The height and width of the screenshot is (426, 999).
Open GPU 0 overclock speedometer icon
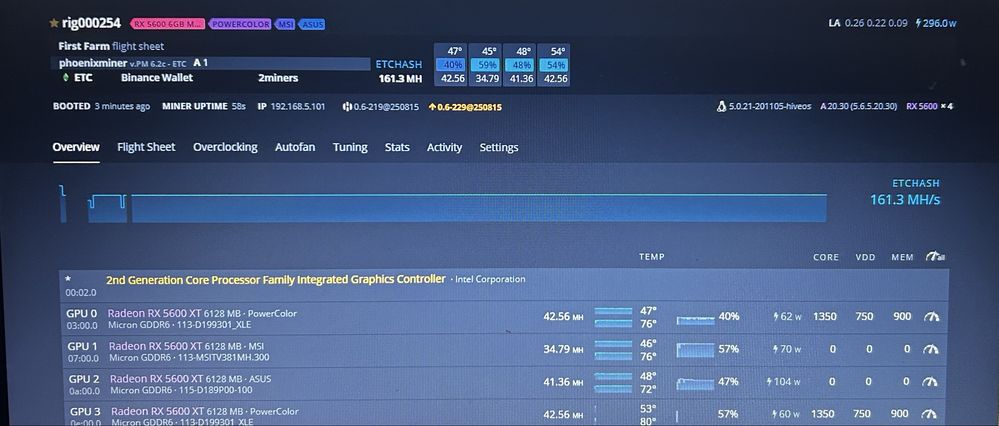(931, 316)
